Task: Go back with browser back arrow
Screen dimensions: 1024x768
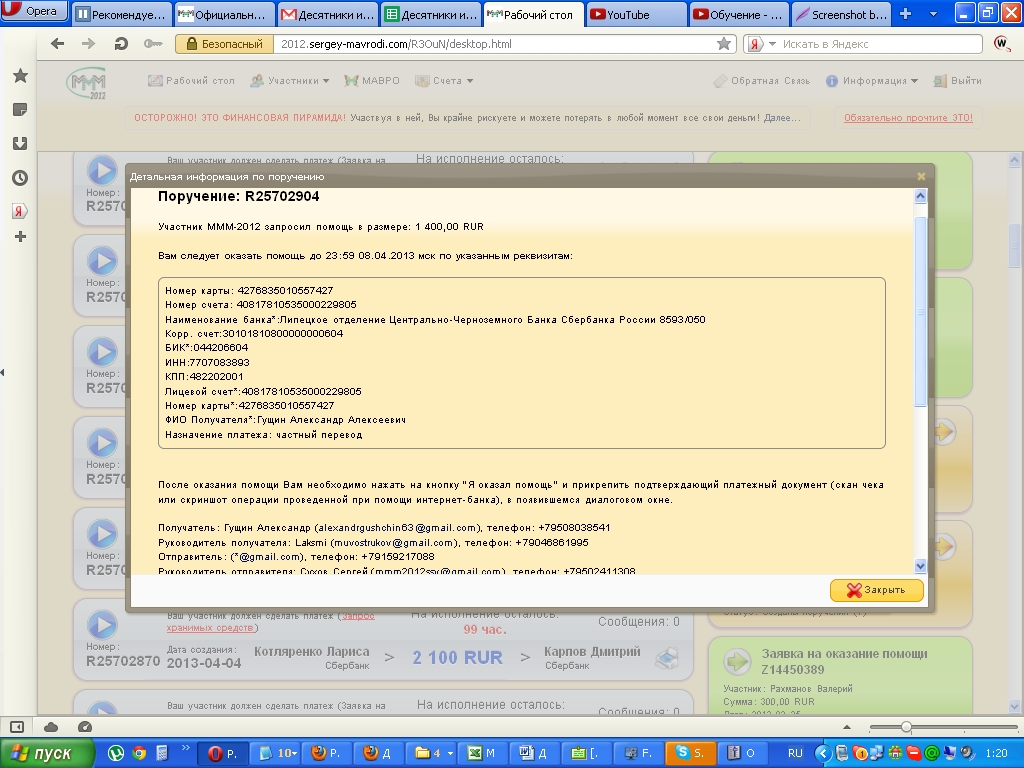Action: 57,44
